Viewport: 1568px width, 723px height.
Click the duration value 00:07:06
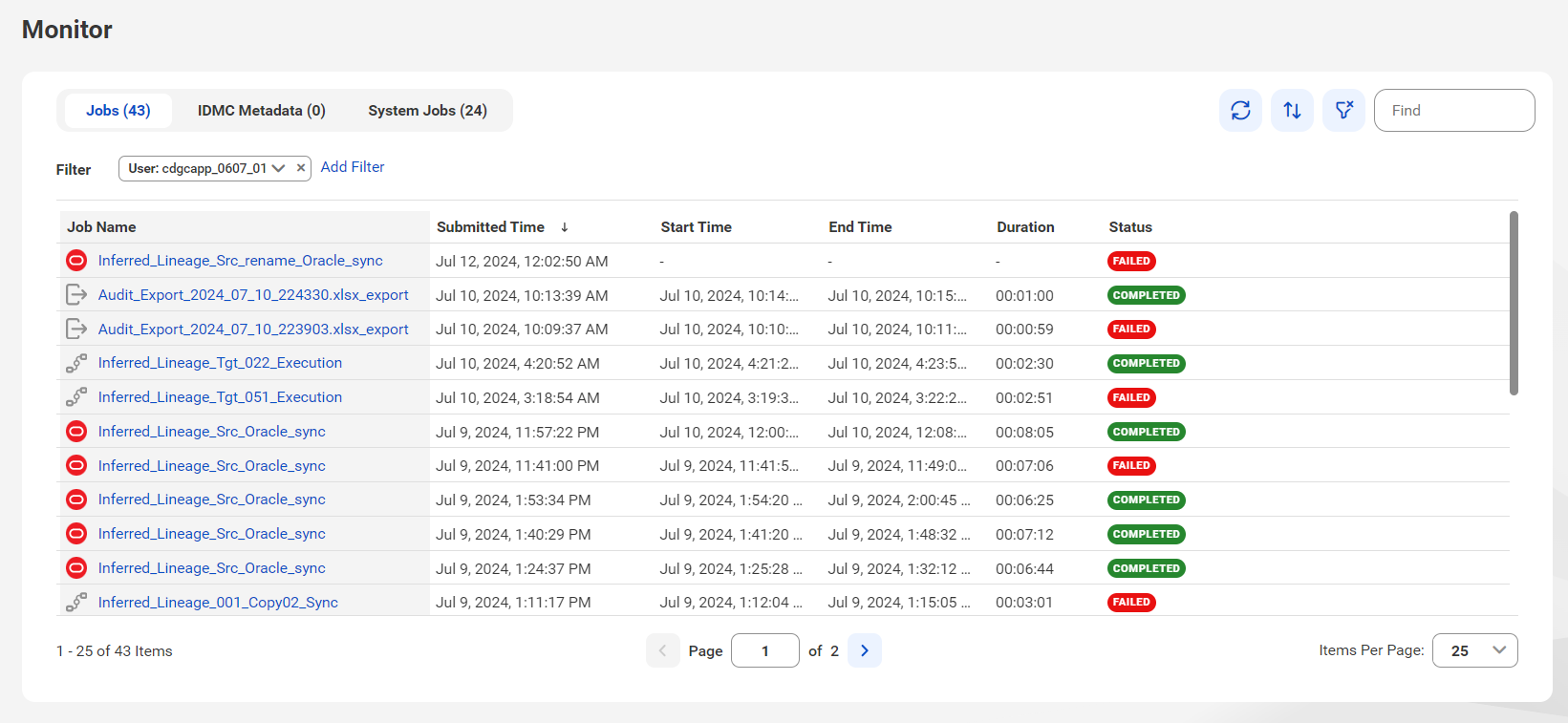pos(1024,466)
